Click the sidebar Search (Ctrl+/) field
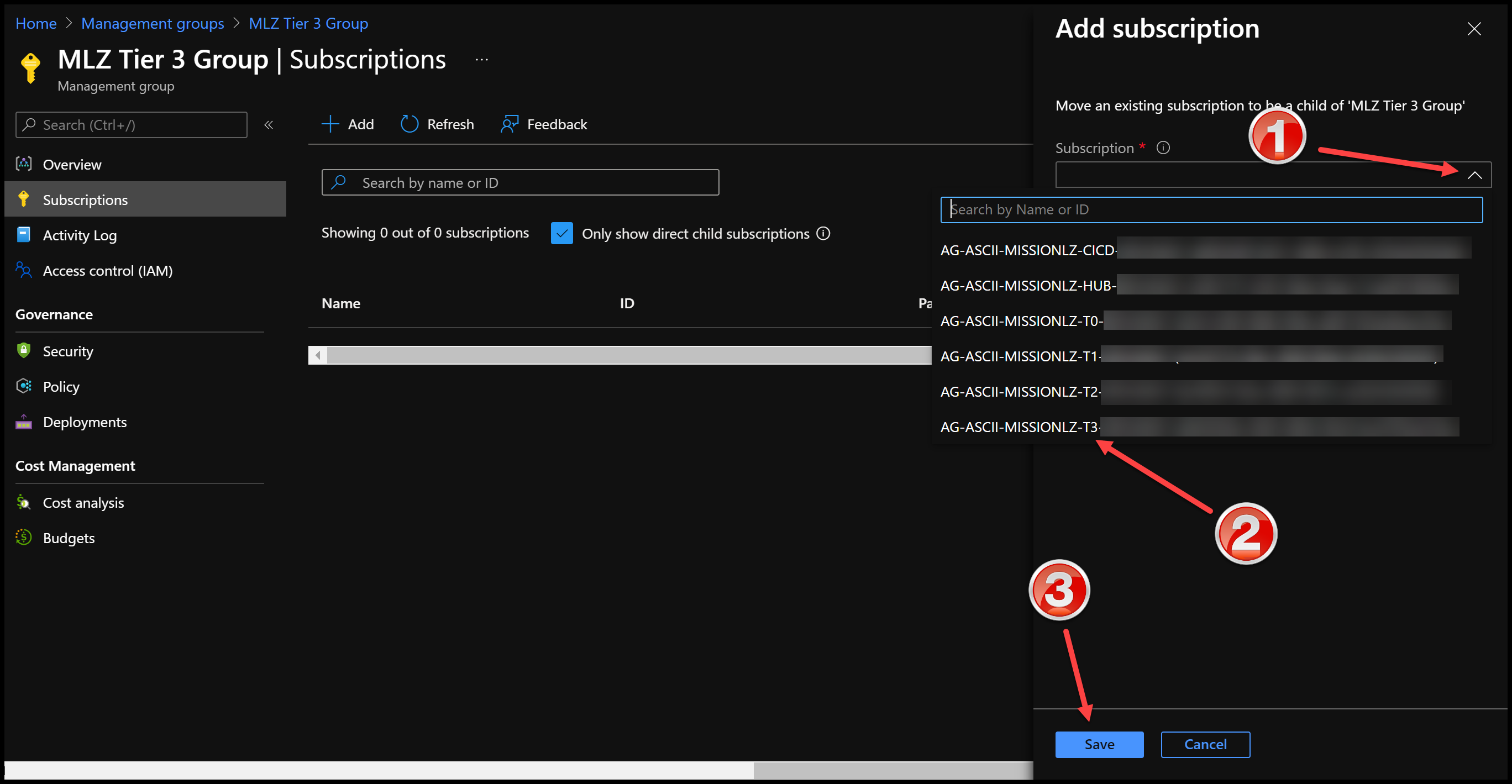The image size is (1512, 784). coord(131,124)
